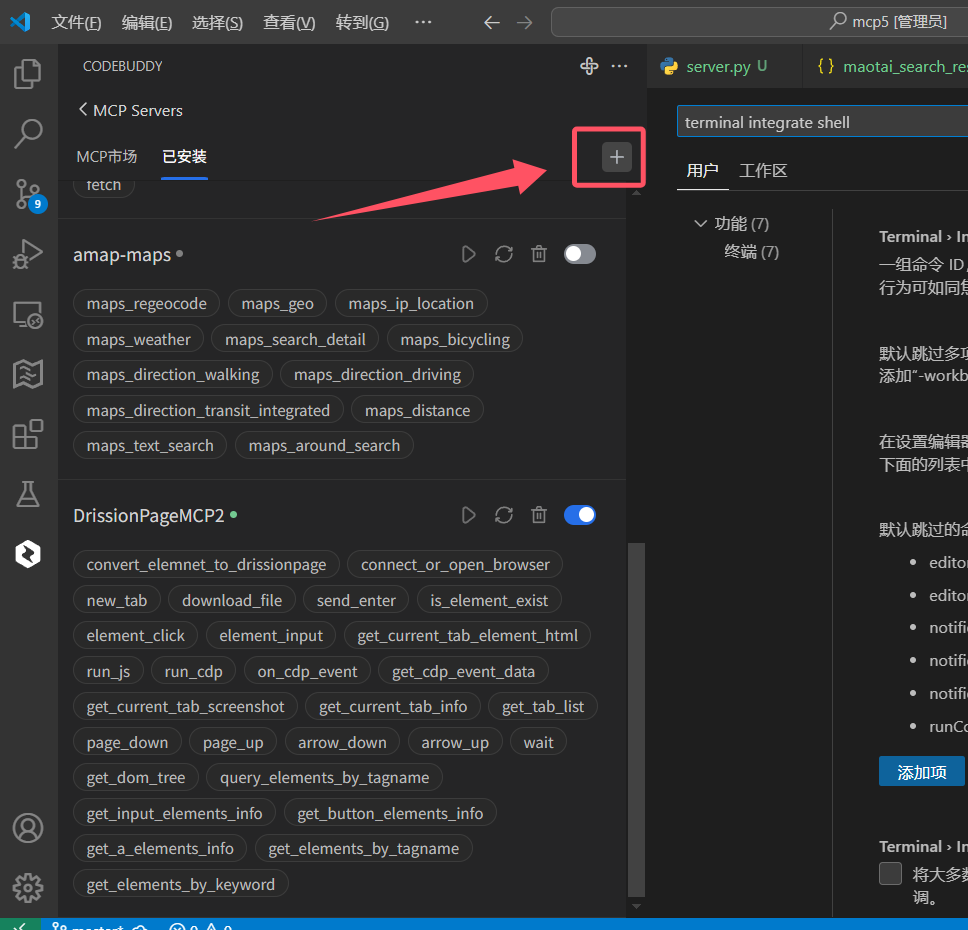
Task: Start the DrissionPageMCP2 server
Action: 469,515
